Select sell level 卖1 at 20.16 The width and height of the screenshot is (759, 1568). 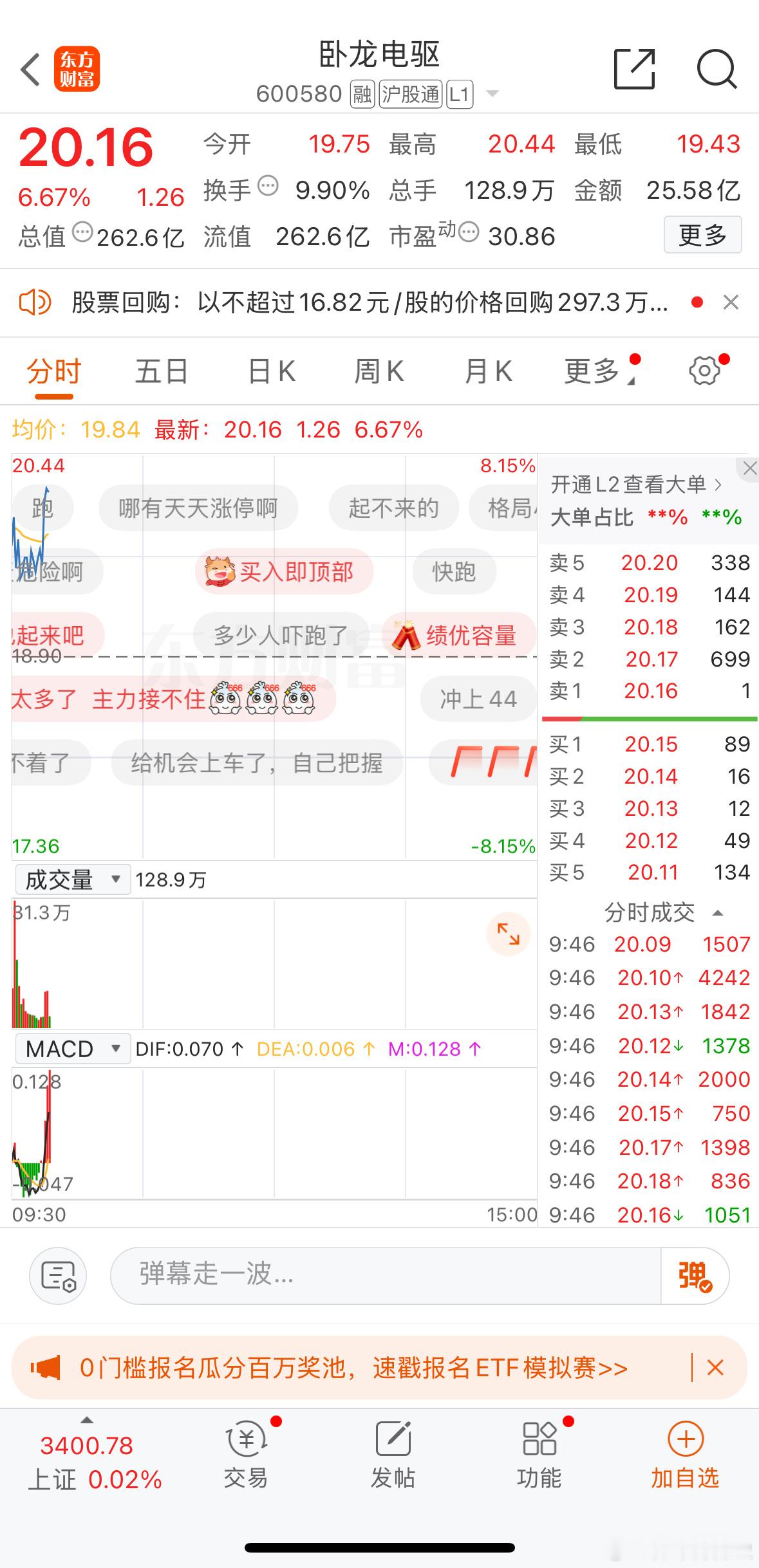tap(650, 690)
